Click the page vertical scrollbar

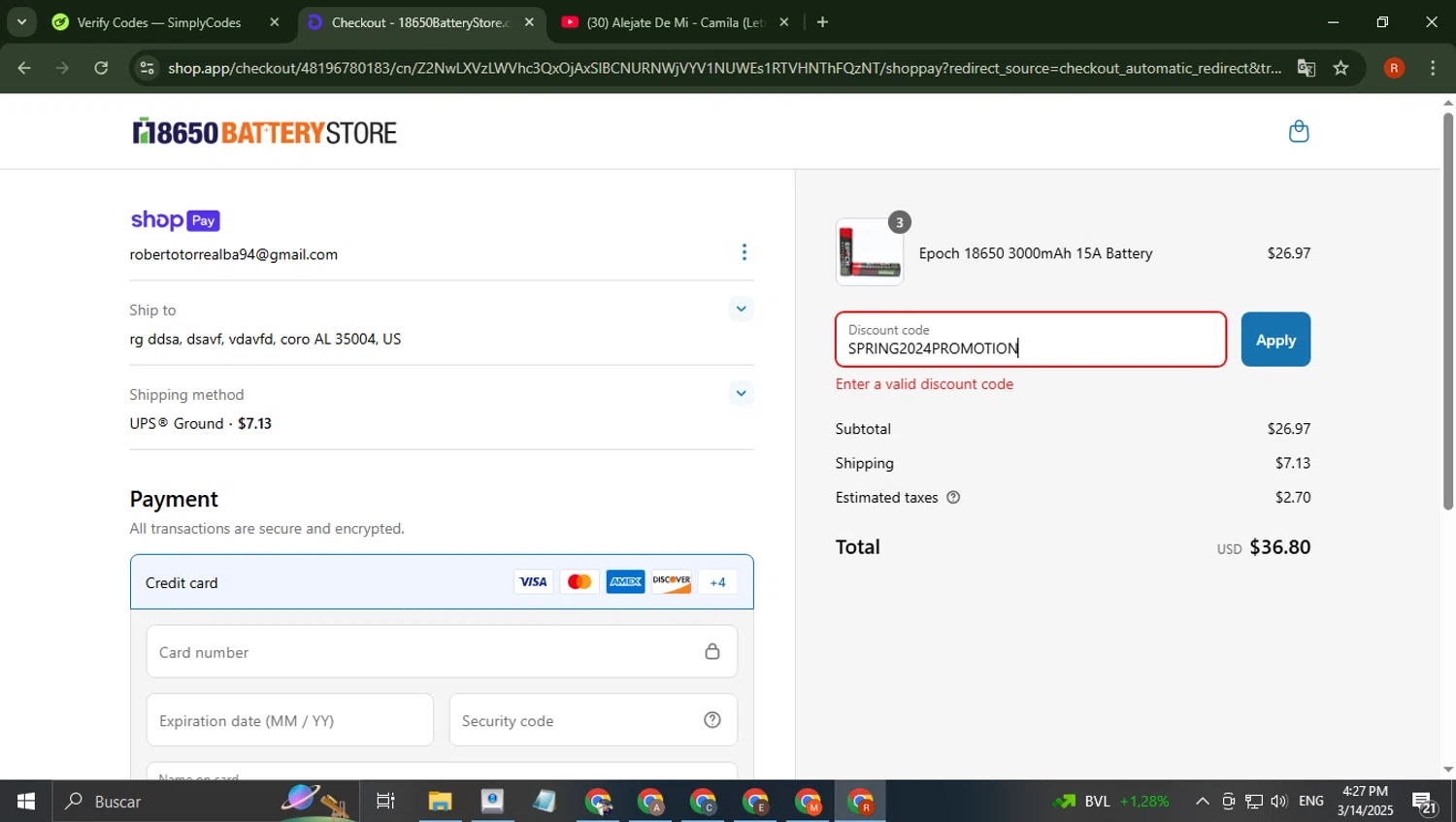tap(1448, 311)
